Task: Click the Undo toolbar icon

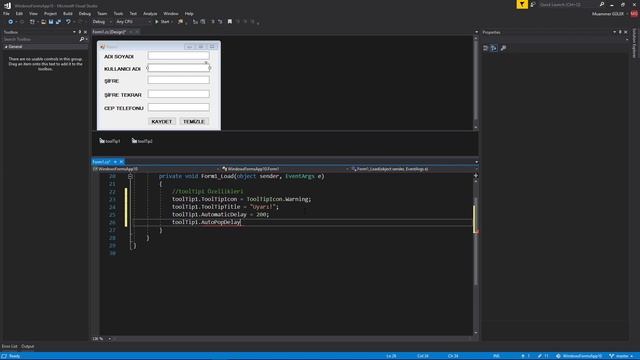Action: pyautogui.click(x=68, y=22)
